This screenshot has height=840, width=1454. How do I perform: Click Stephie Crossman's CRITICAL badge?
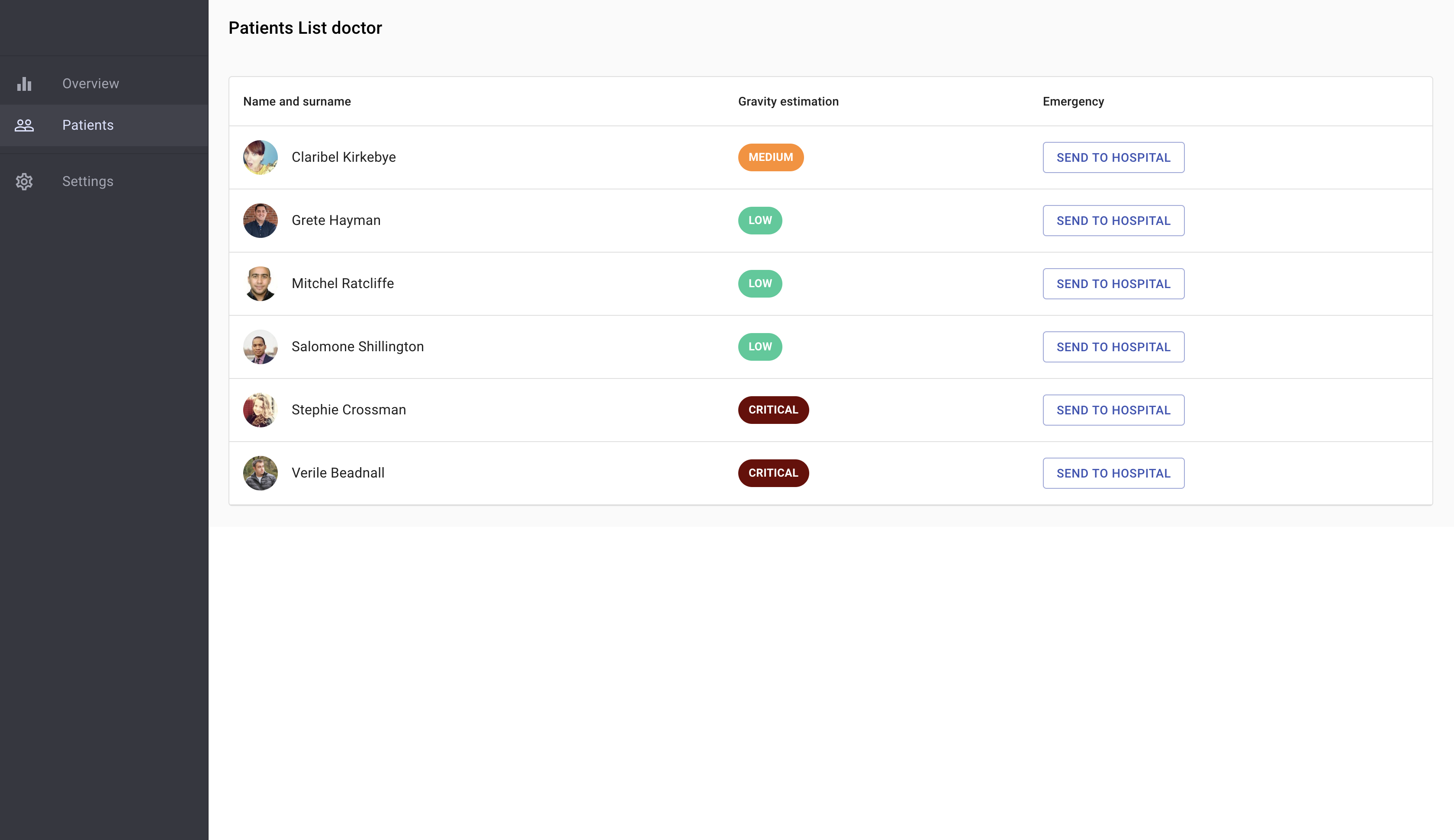772,410
